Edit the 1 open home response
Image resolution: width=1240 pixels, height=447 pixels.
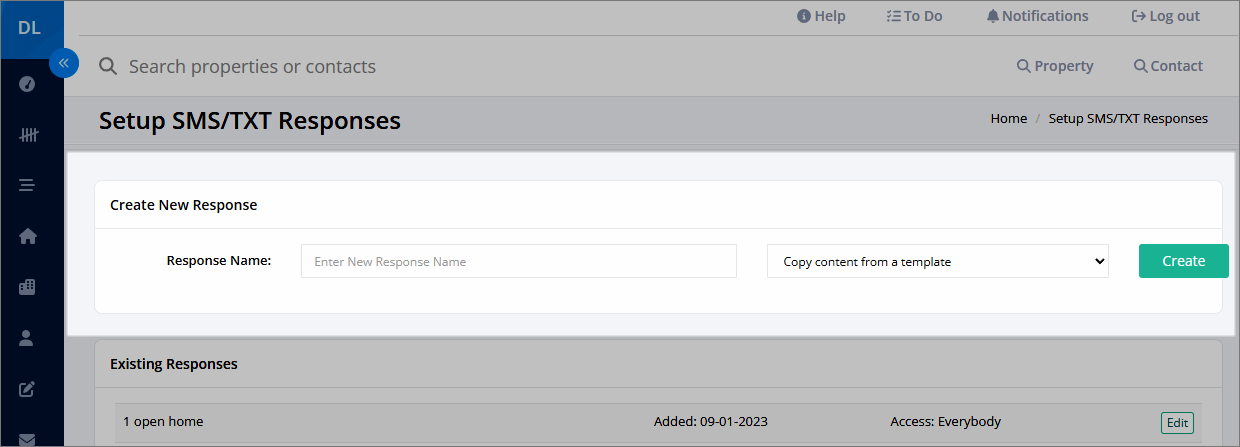(x=1177, y=423)
